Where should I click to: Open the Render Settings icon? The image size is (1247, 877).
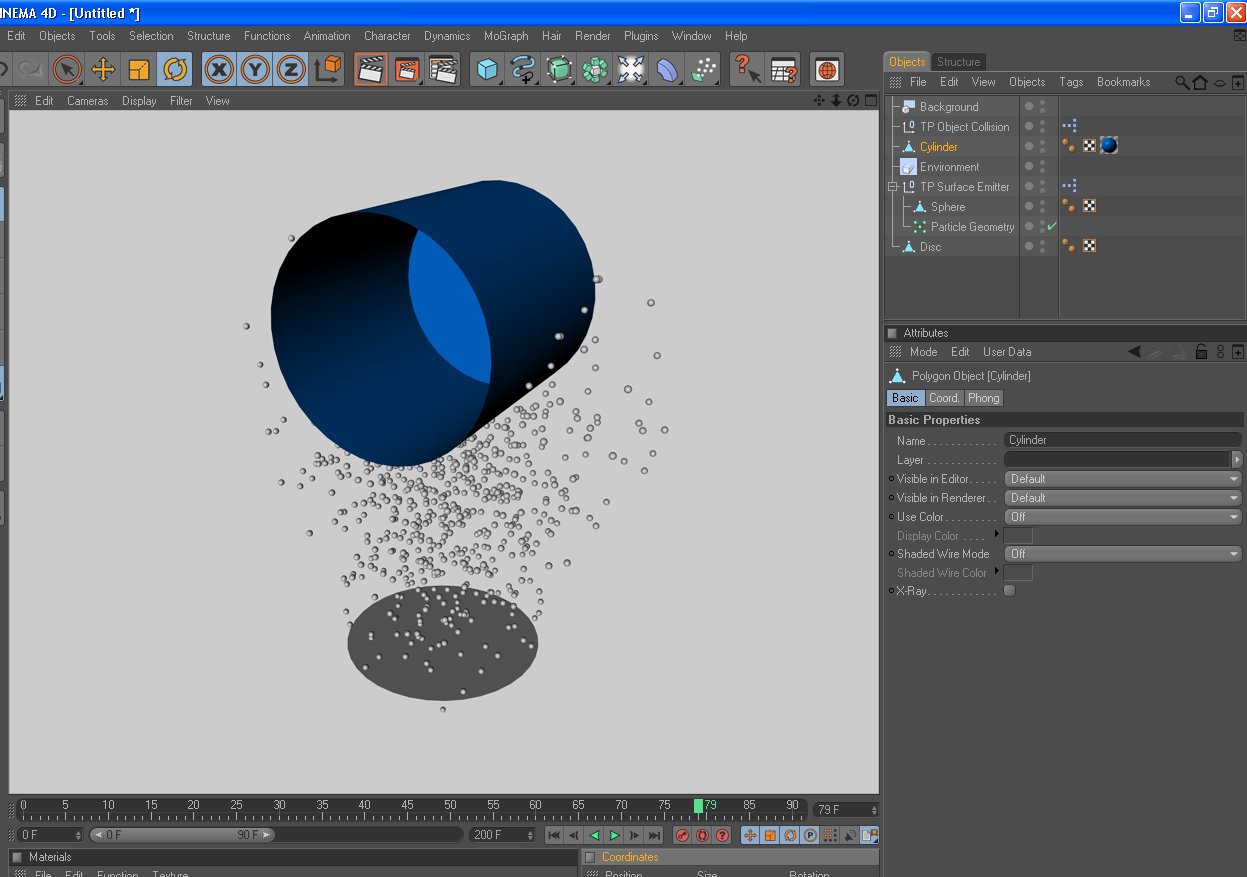[x=443, y=69]
